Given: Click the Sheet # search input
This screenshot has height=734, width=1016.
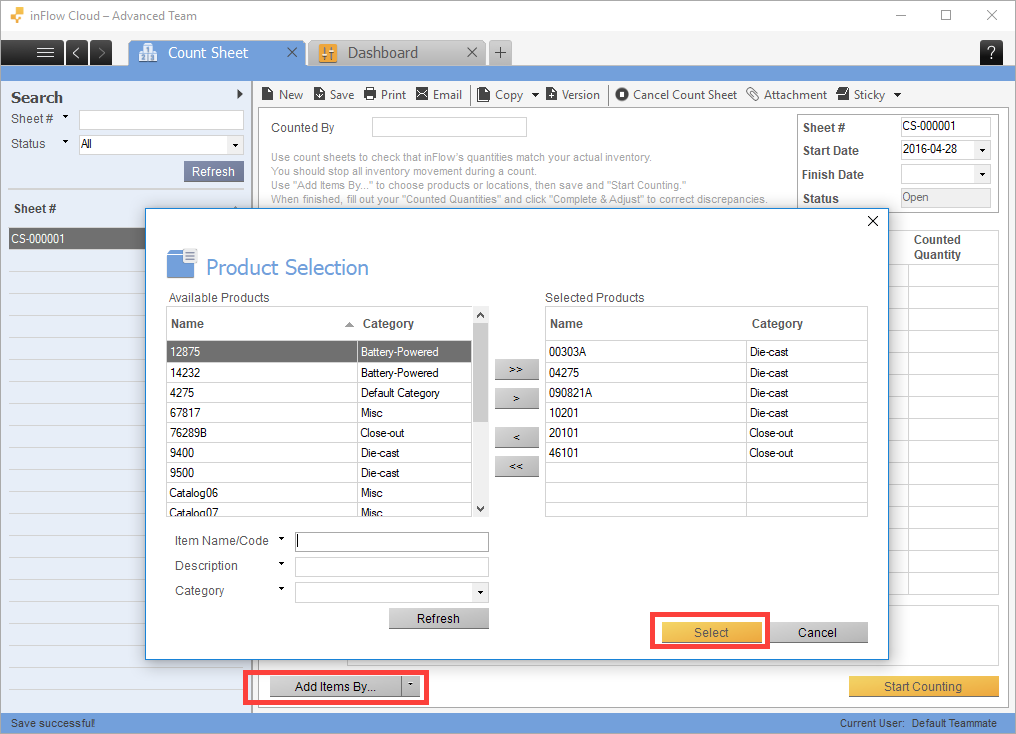Looking at the screenshot, I should (x=161, y=120).
